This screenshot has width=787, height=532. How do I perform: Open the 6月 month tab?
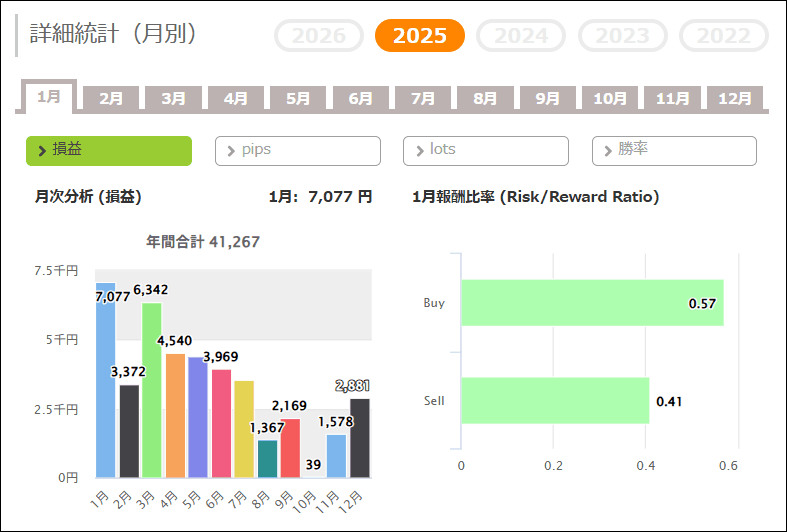[361, 99]
